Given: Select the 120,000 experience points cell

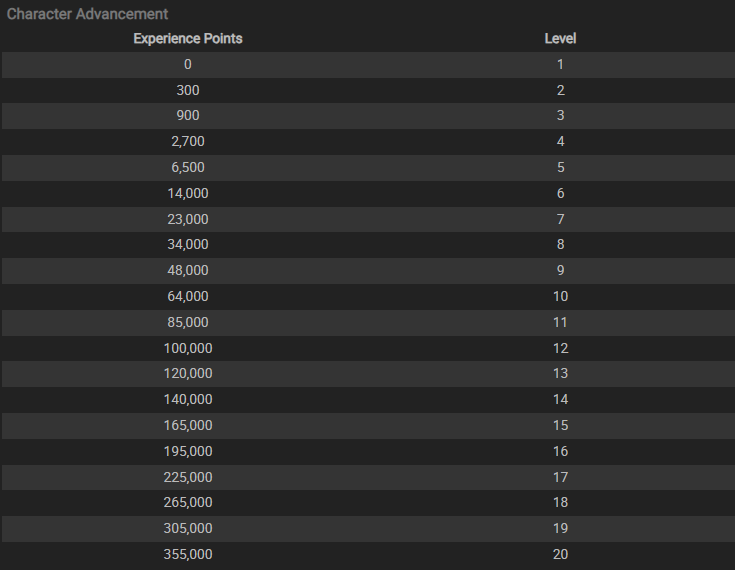Looking at the screenshot, I should coord(188,374).
